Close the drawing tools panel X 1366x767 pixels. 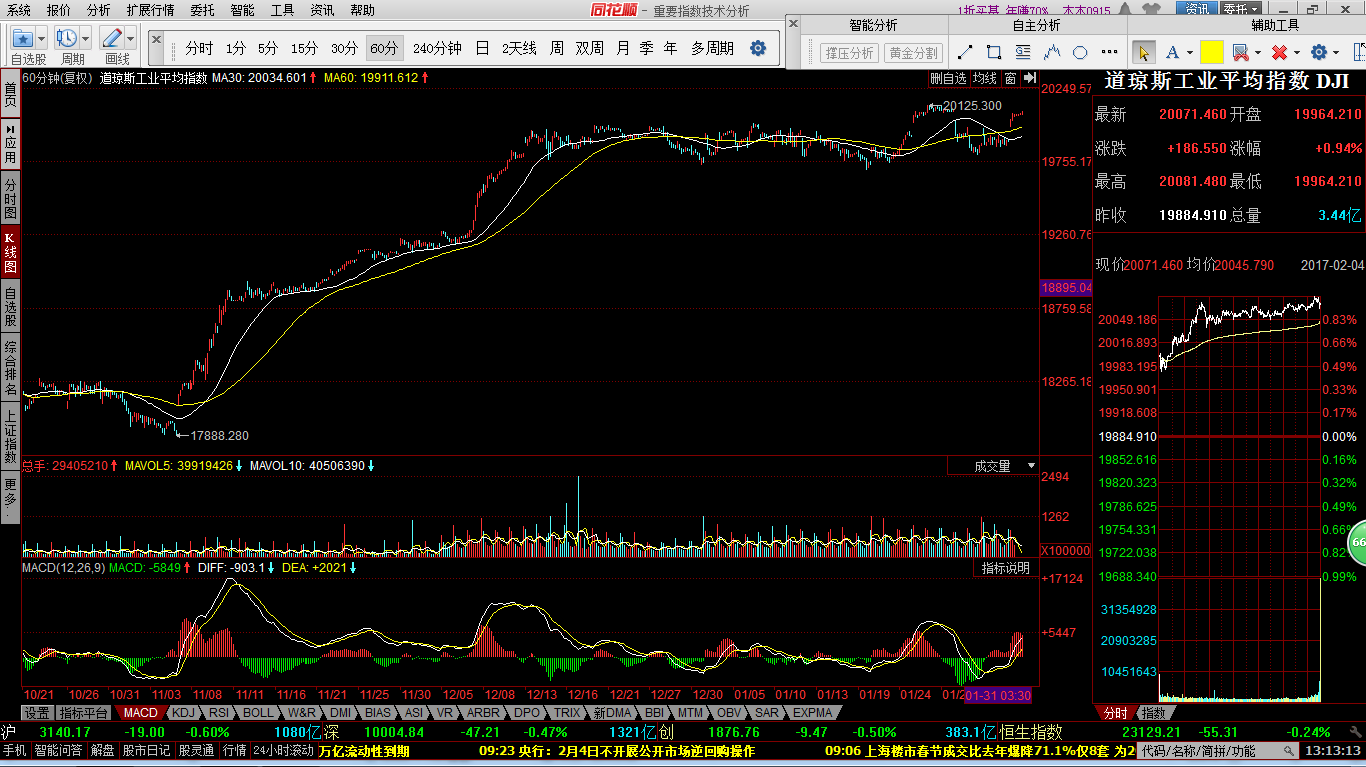tap(794, 23)
